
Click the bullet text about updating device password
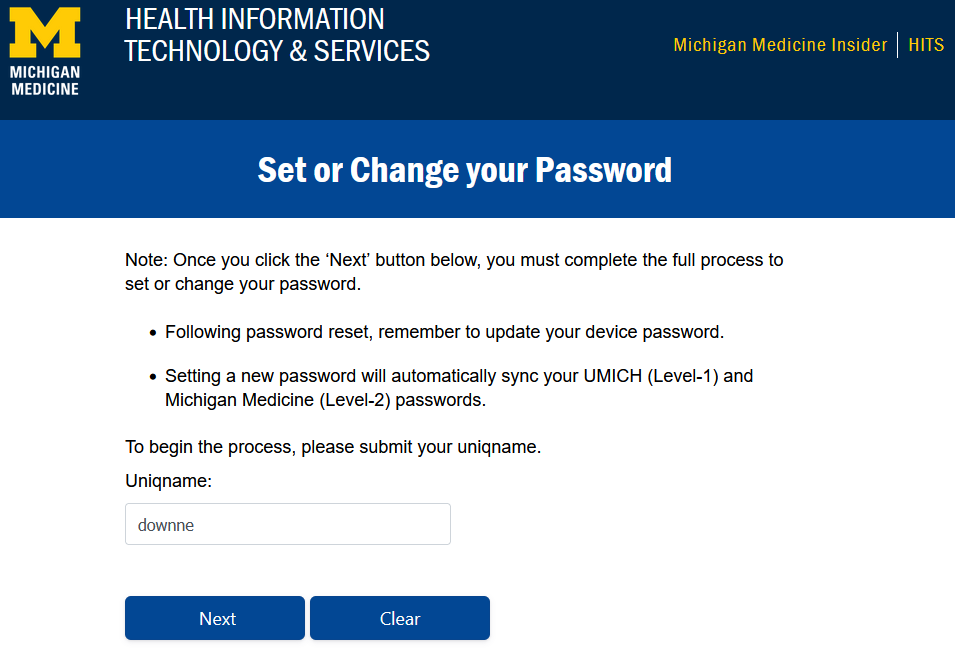[x=444, y=332]
